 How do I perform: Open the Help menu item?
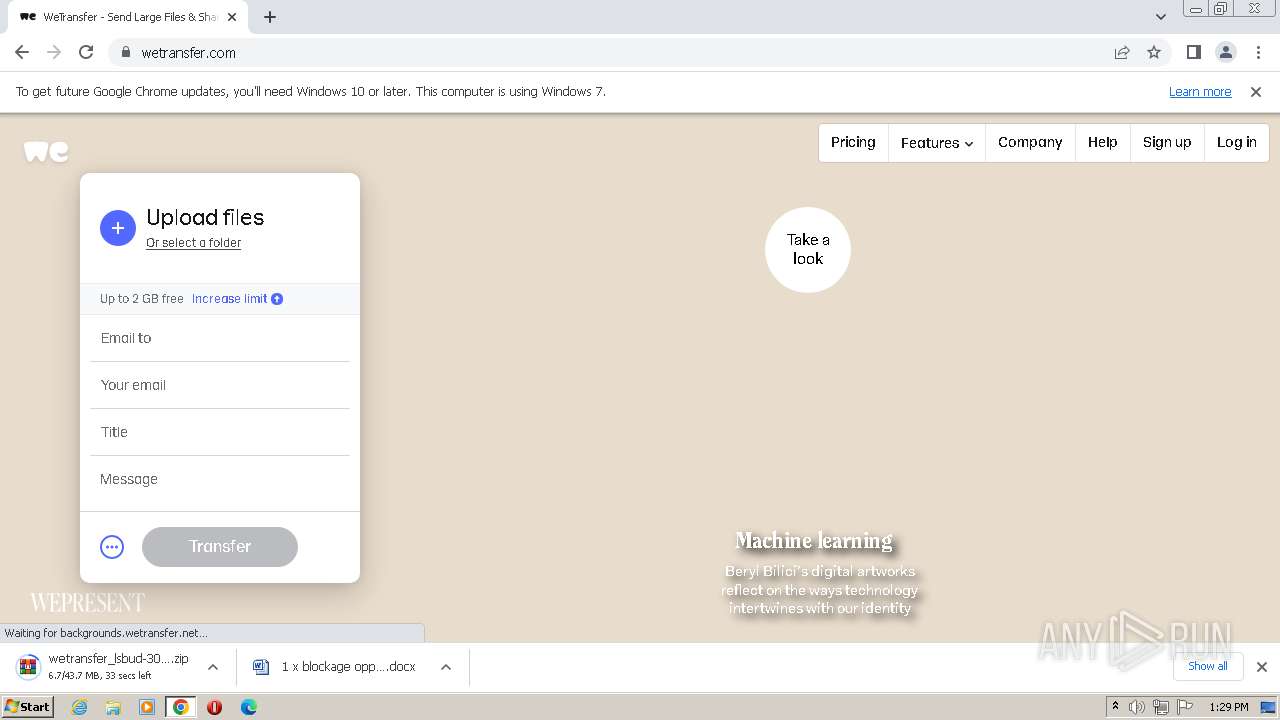pos(1103,143)
